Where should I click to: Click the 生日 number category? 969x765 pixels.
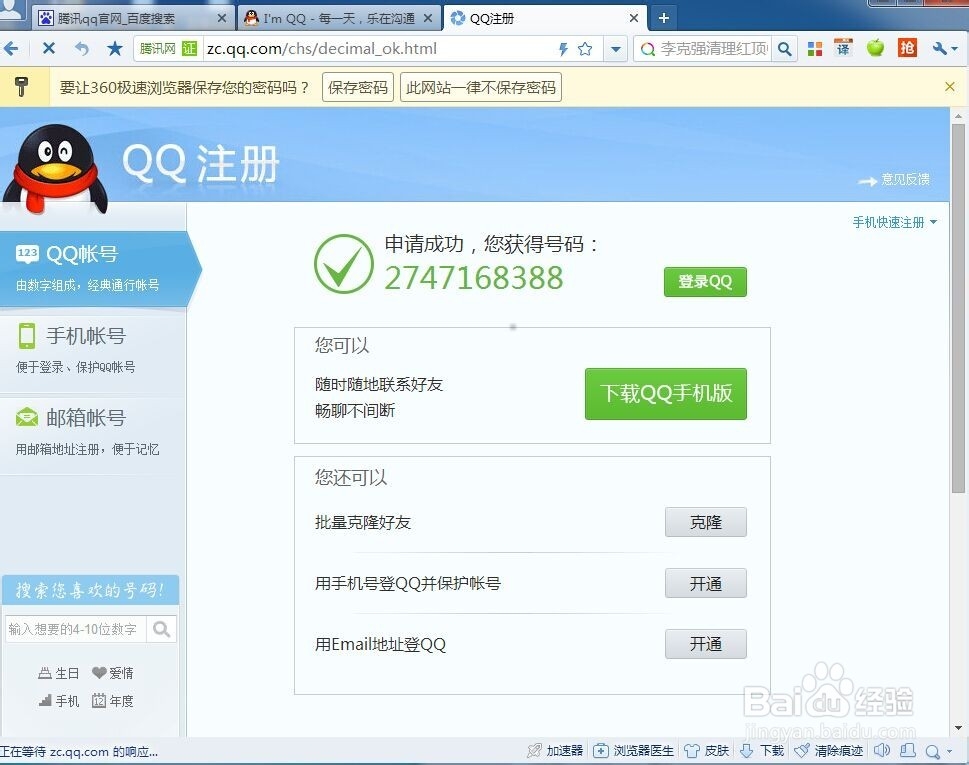(x=59, y=673)
